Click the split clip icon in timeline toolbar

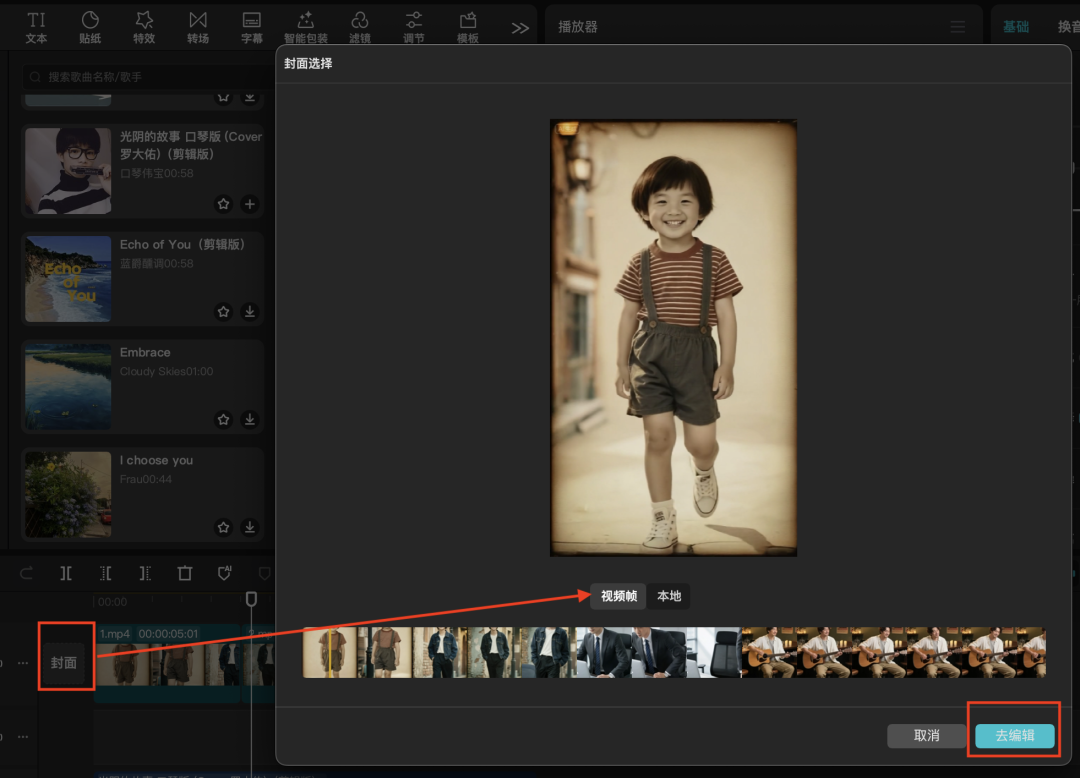point(65,573)
